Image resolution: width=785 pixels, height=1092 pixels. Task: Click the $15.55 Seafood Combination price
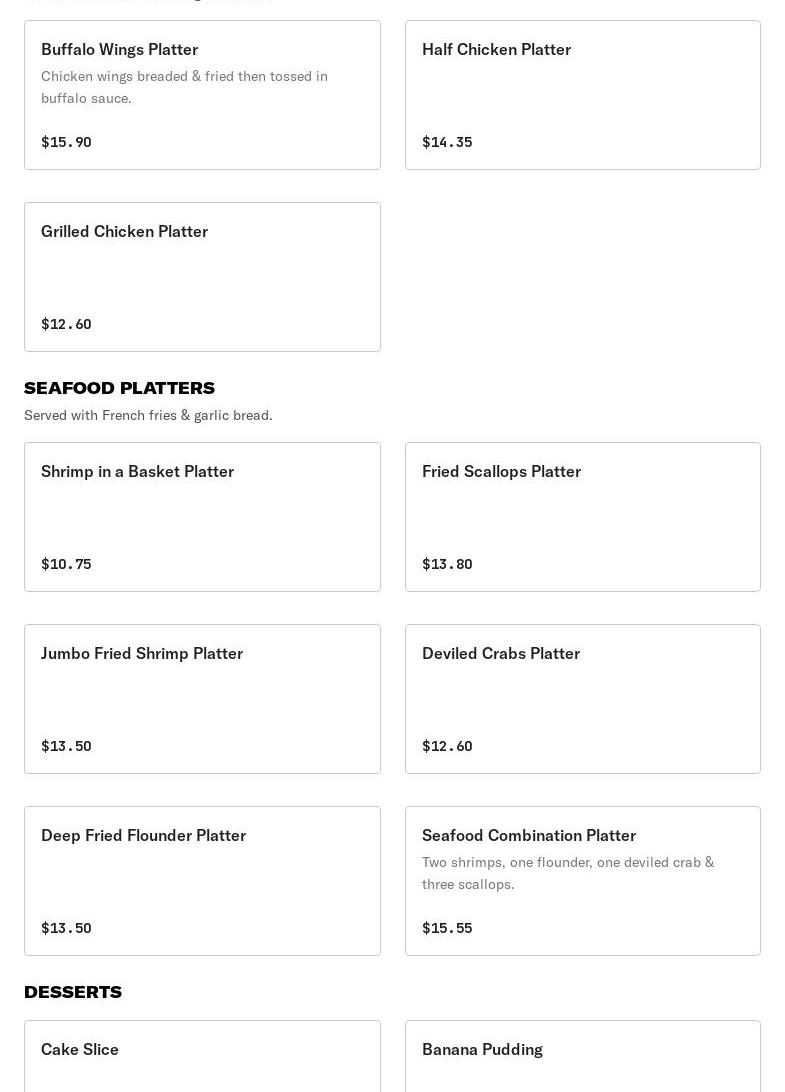(x=447, y=928)
